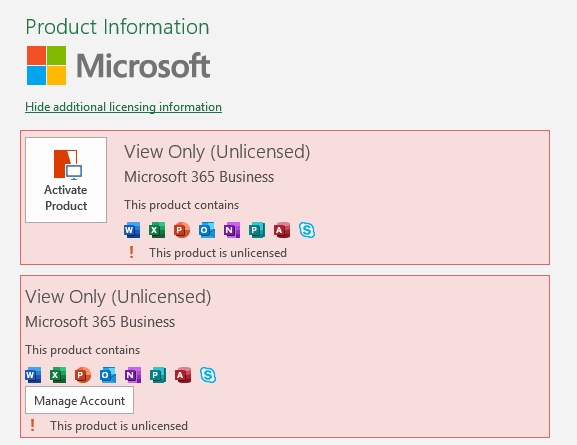This screenshot has width=577, height=445.
Task: Click View Only (Unlicensed) heading in second panel
Action: [x=118, y=297]
